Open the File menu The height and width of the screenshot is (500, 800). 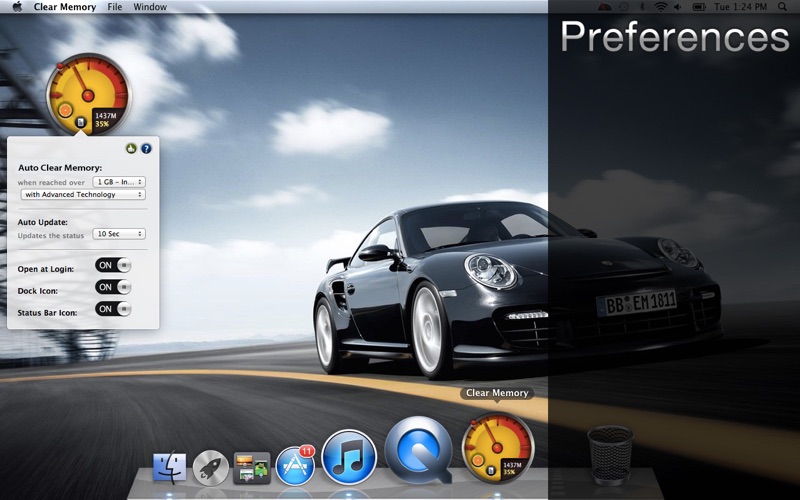(x=115, y=7)
